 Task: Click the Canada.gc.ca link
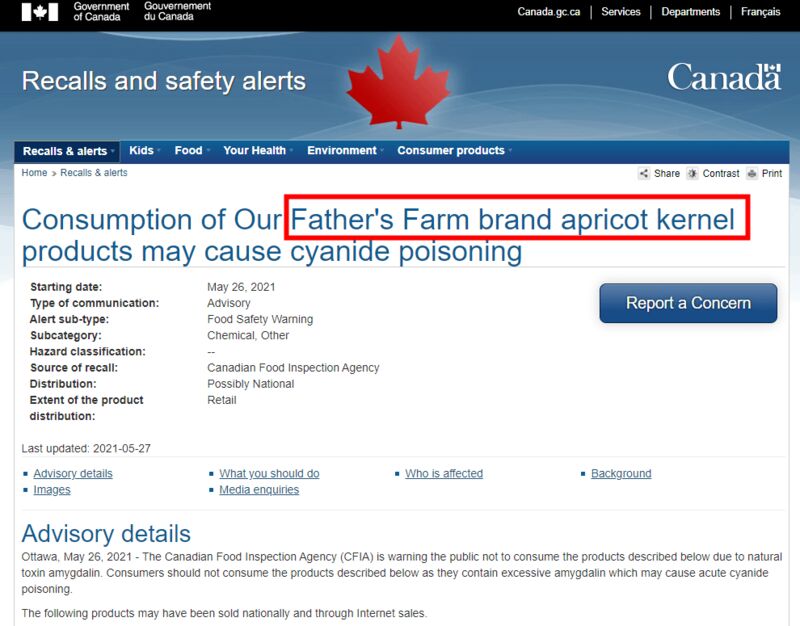pyautogui.click(x=548, y=12)
